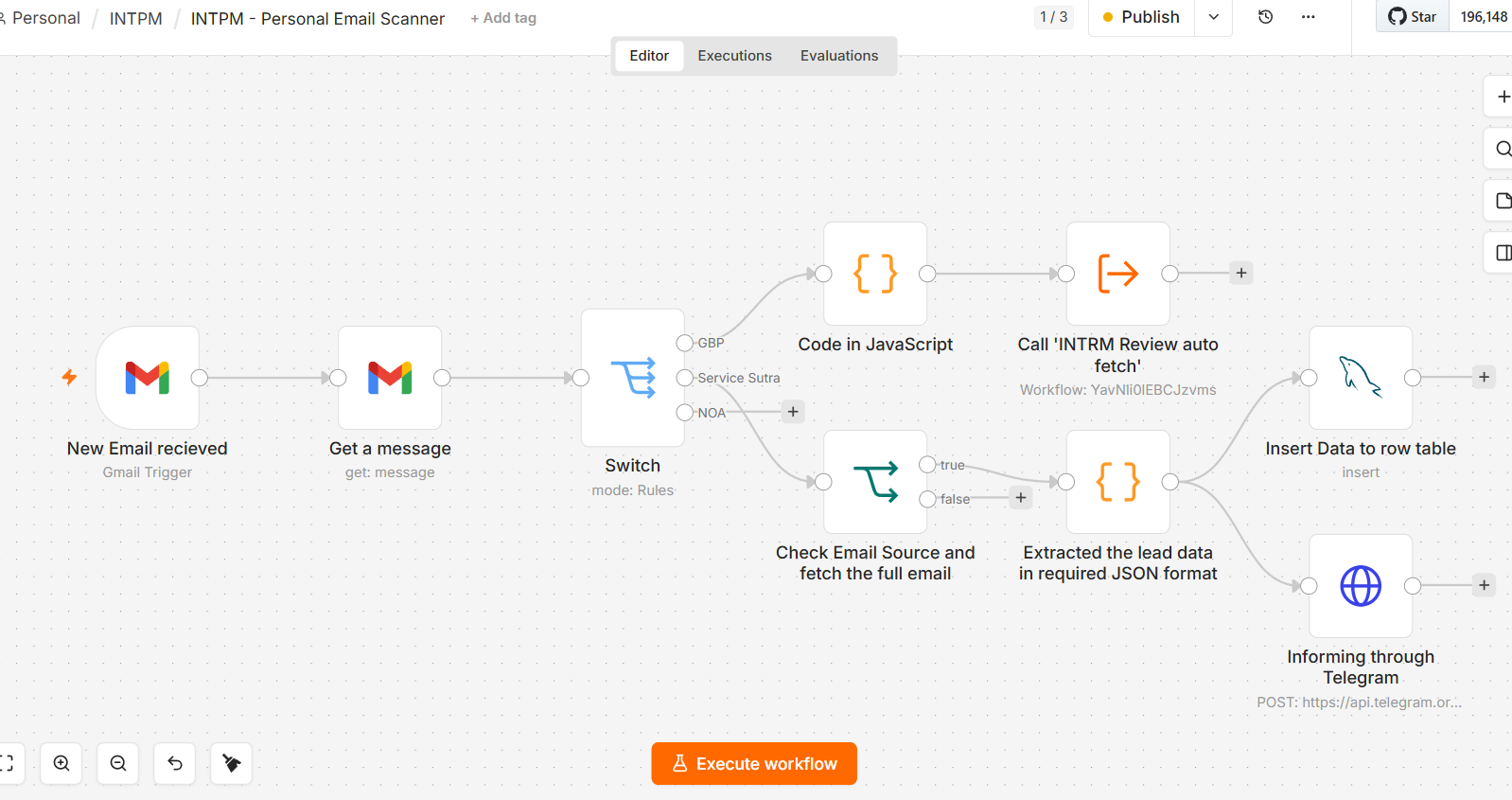Open the three-dot workflow options menu
This screenshot has height=800, width=1512.
(x=1309, y=17)
